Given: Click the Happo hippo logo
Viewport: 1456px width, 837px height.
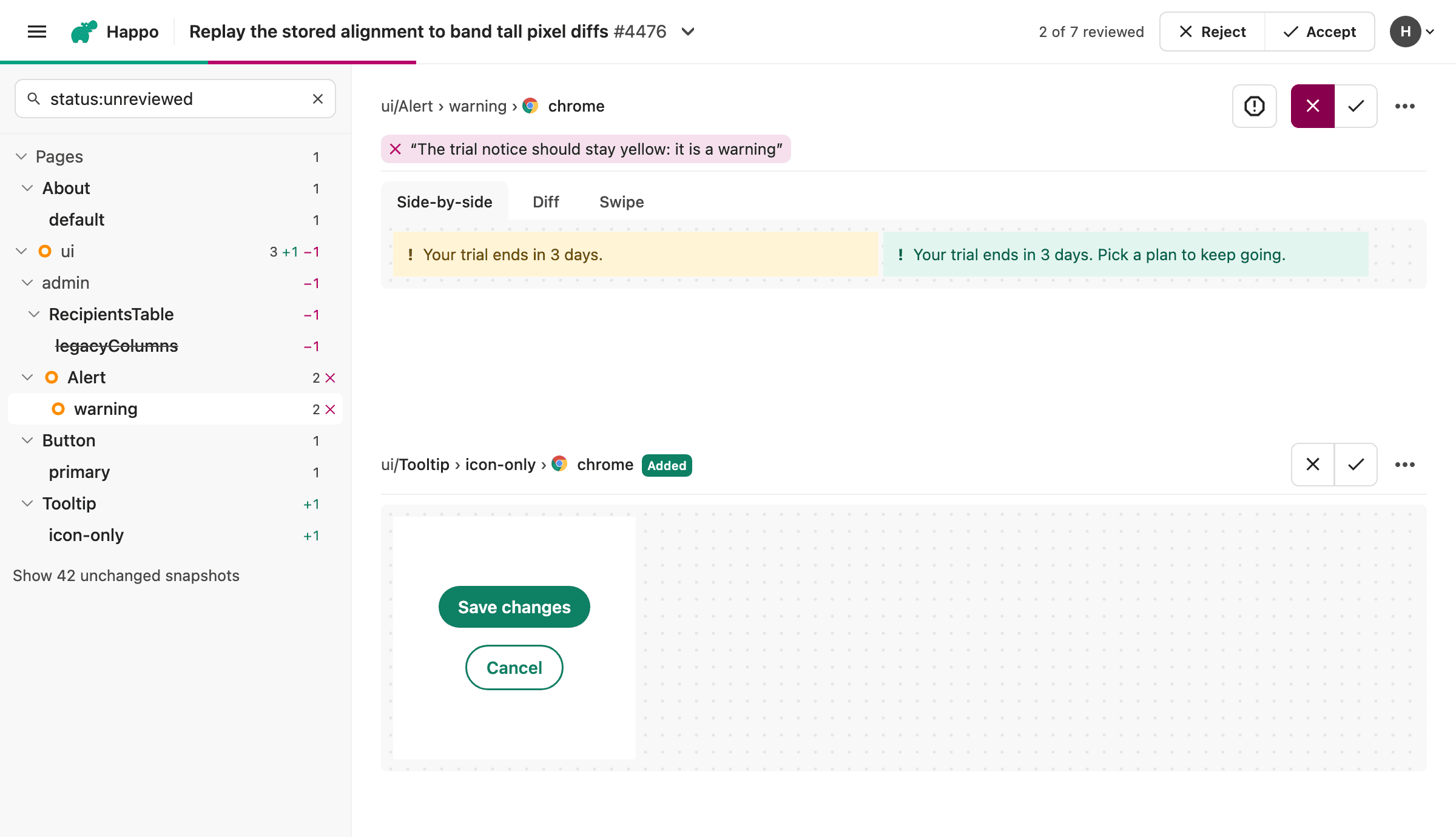Looking at the screenshot, I should (84, 32).
